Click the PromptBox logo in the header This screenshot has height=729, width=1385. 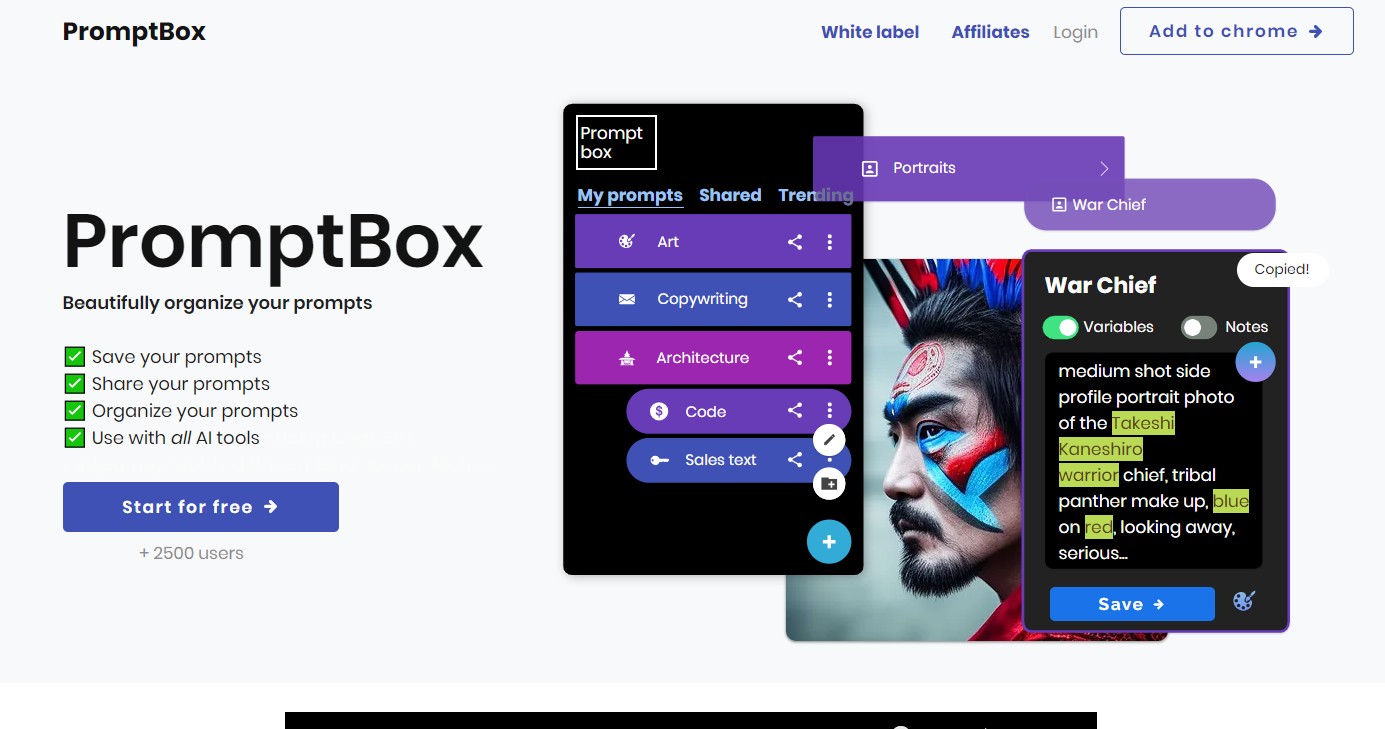point(134,32)
